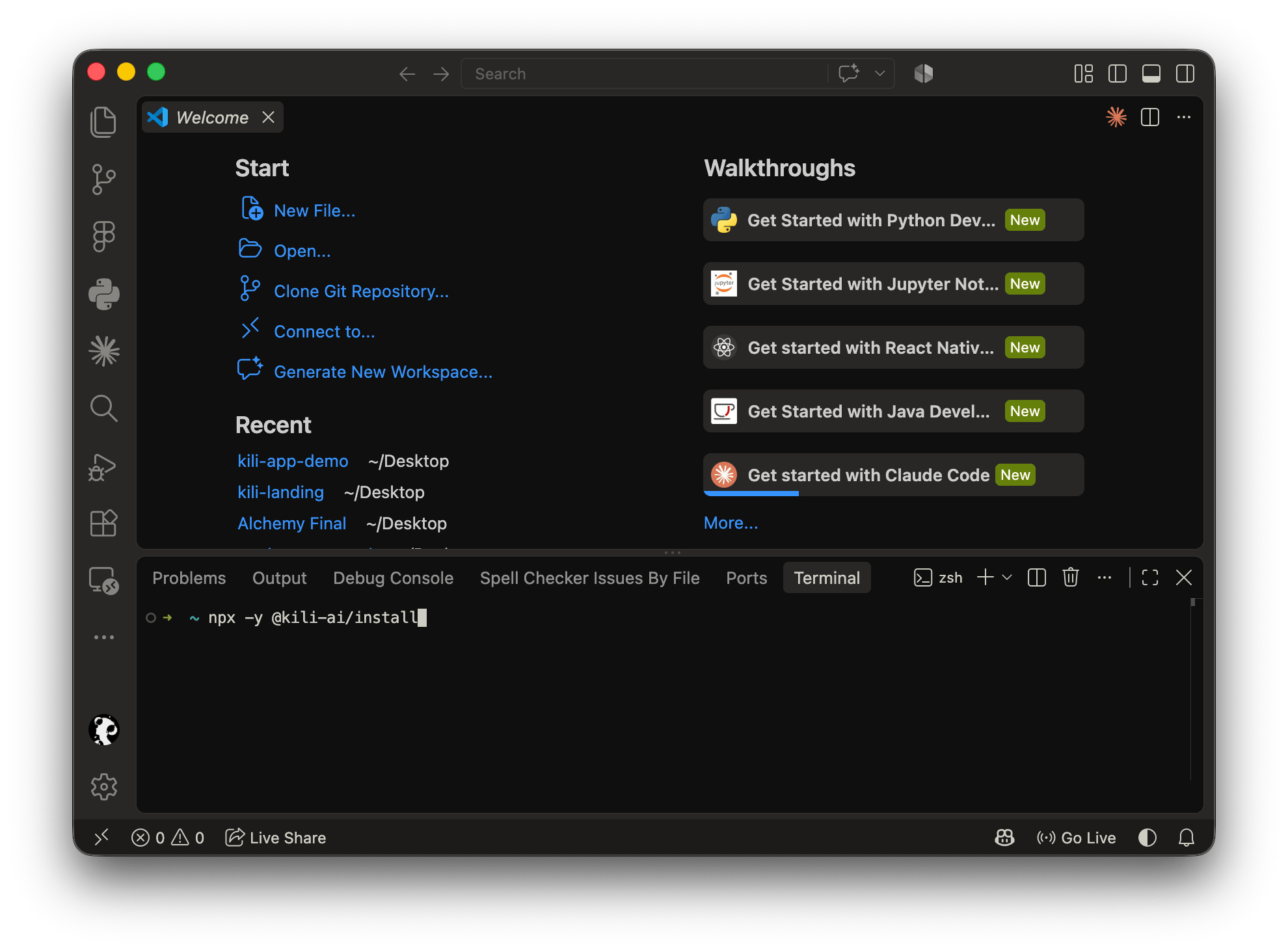This screenshot has width=1288, height=952.
Task: Click the Open... link
Action: 302,251
